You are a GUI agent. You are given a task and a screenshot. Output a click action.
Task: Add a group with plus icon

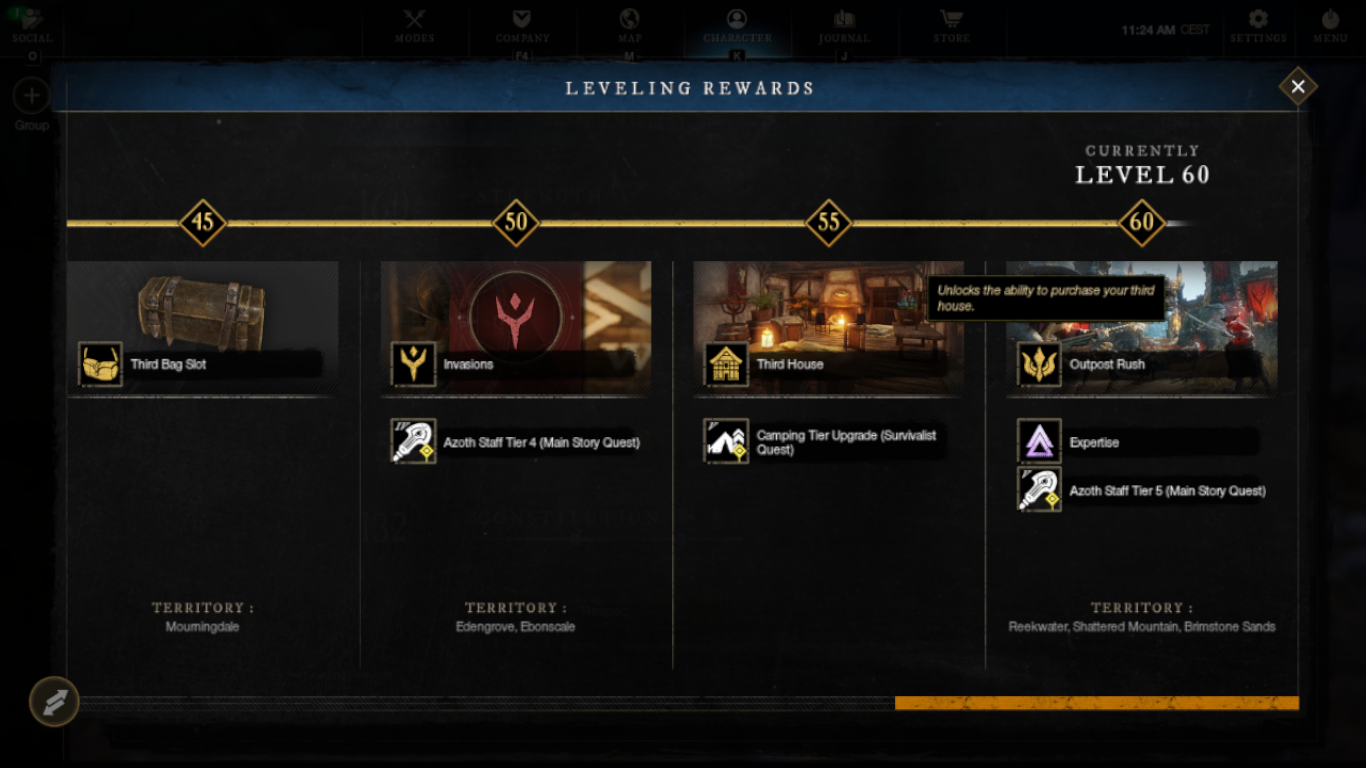[32, 96]
